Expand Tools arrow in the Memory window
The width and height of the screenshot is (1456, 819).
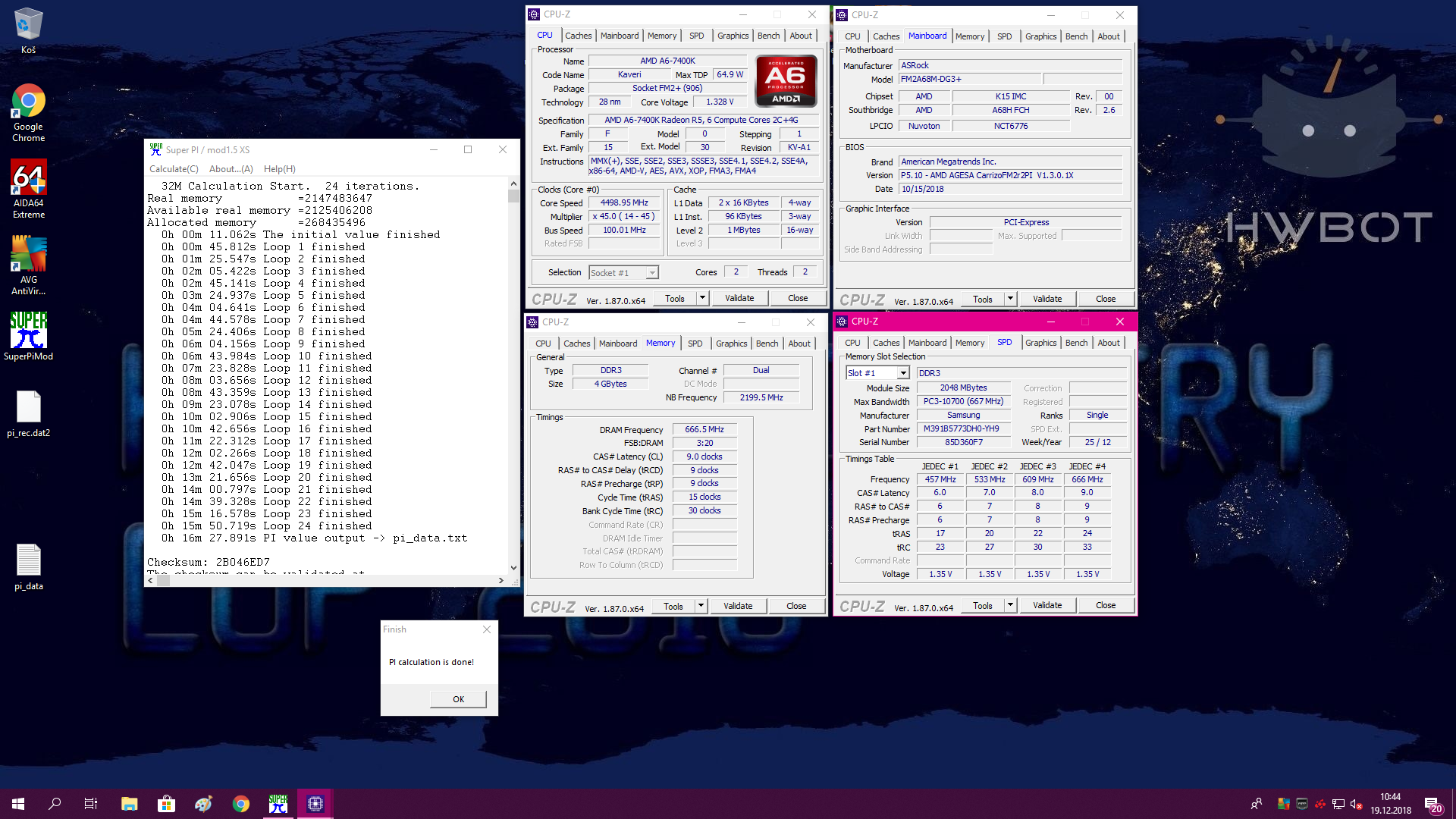701,606
